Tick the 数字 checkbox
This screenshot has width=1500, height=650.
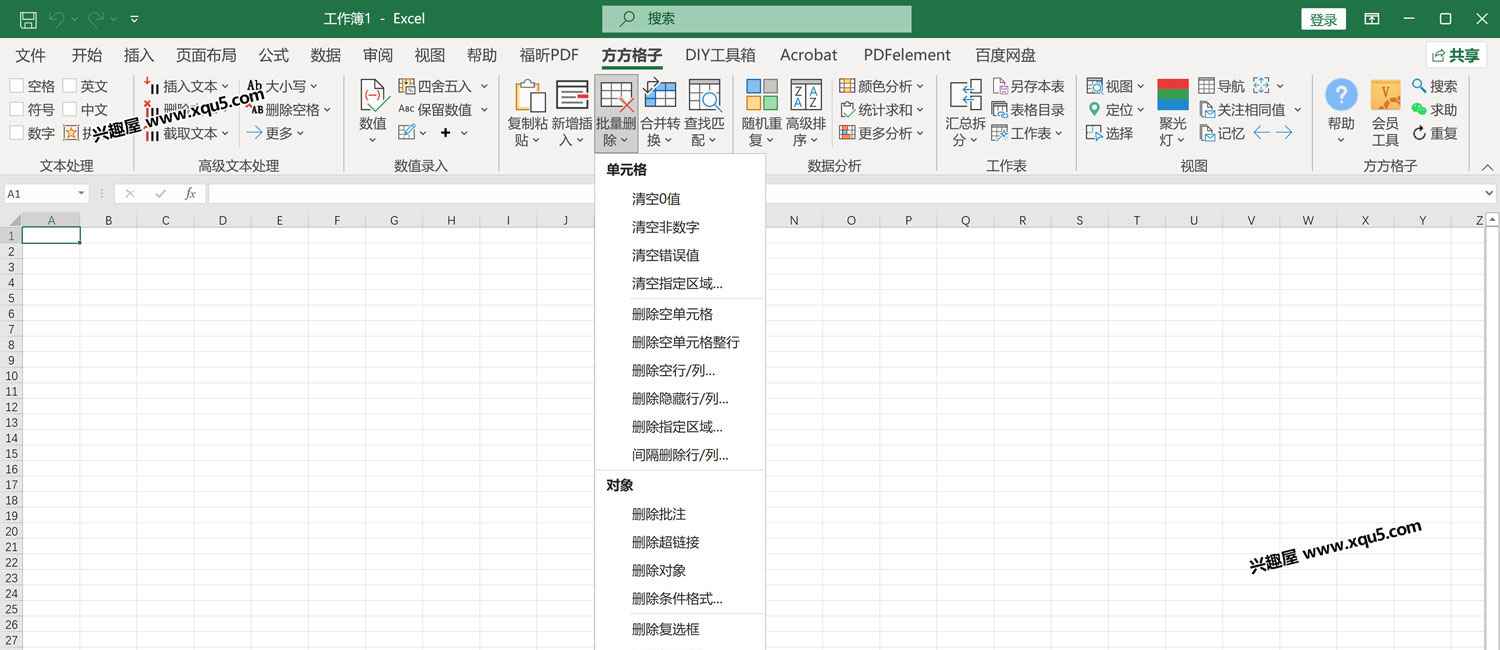click(x=16, y=133)
